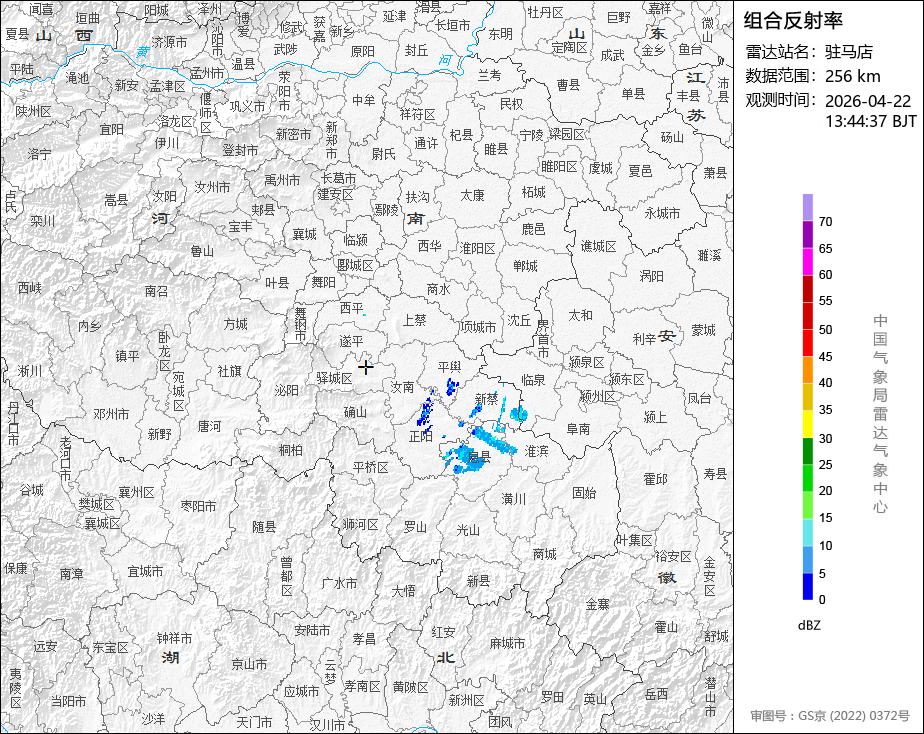The width and height of the screenshot is (924, 734).
Task: Click the 潢川 map label
Action: (x=514, y=499)
